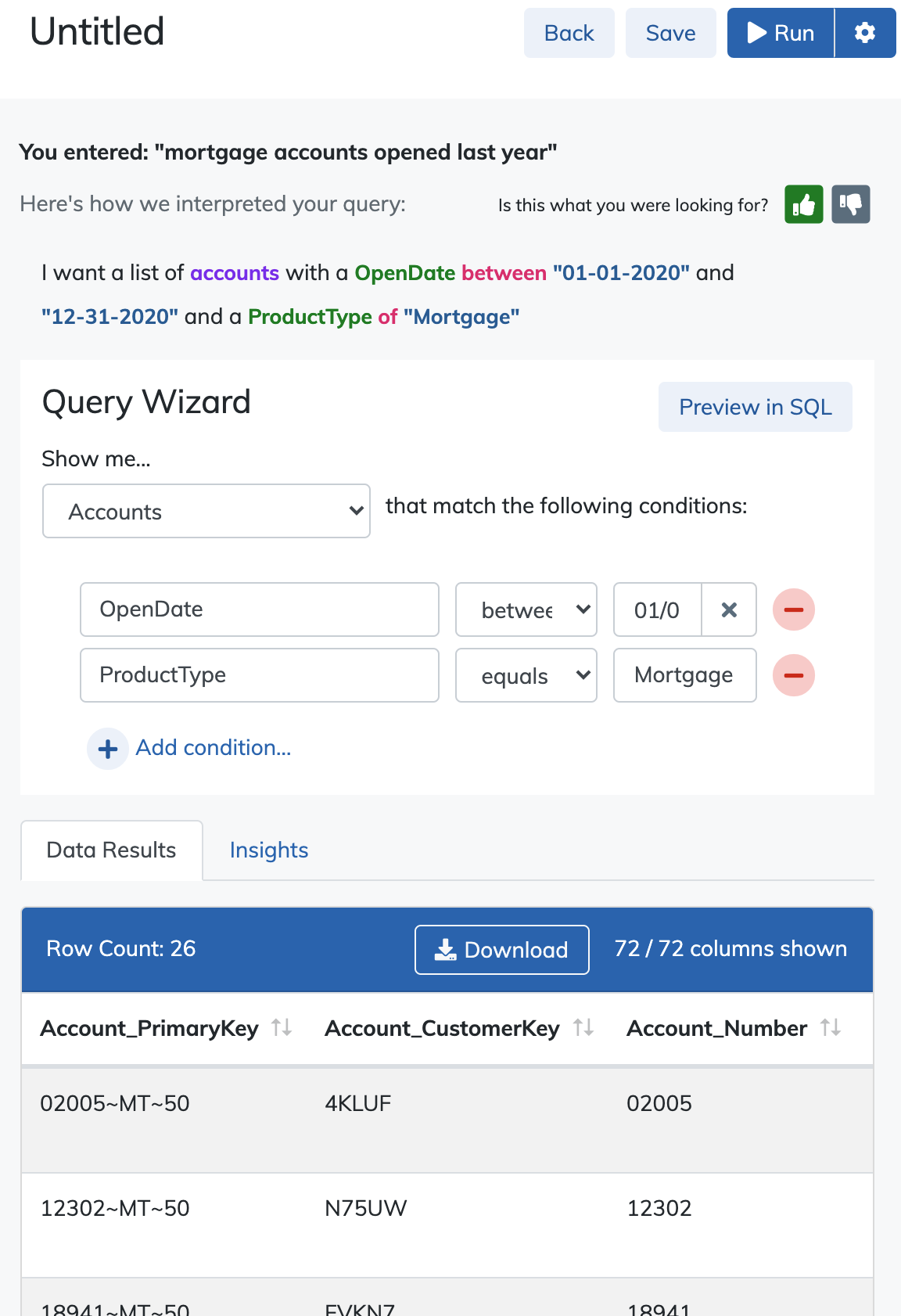Screen dimensions: 901x1316
Task: Select the Data Results tab
Action: click(x=112, y=850)
